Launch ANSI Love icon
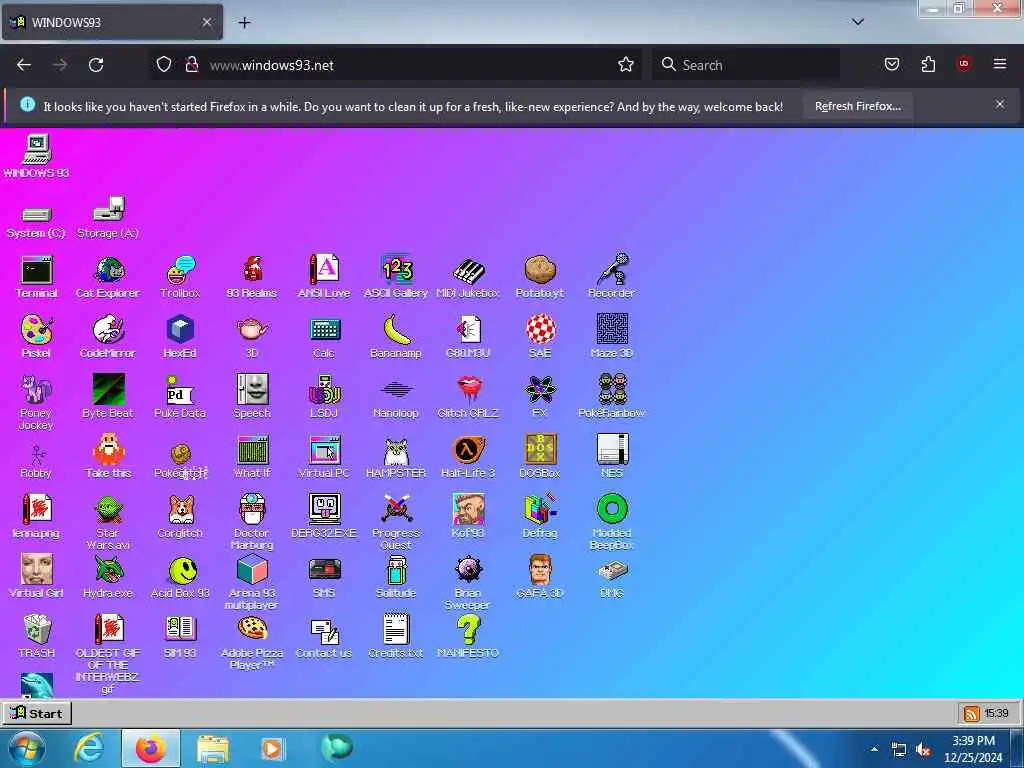The image size is (1024, 768). click(324, 277)
